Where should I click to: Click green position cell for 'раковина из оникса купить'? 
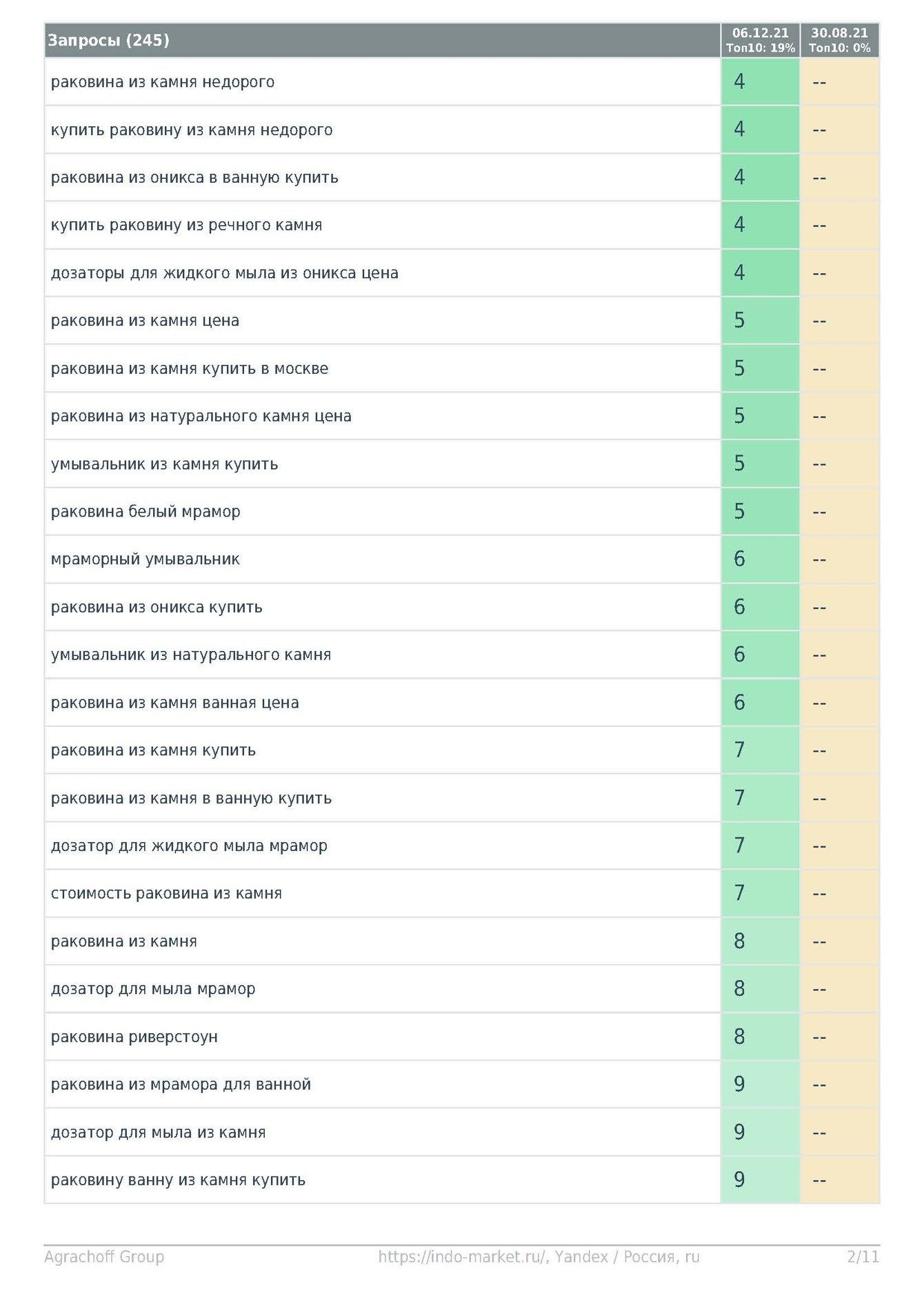(760, 607)
